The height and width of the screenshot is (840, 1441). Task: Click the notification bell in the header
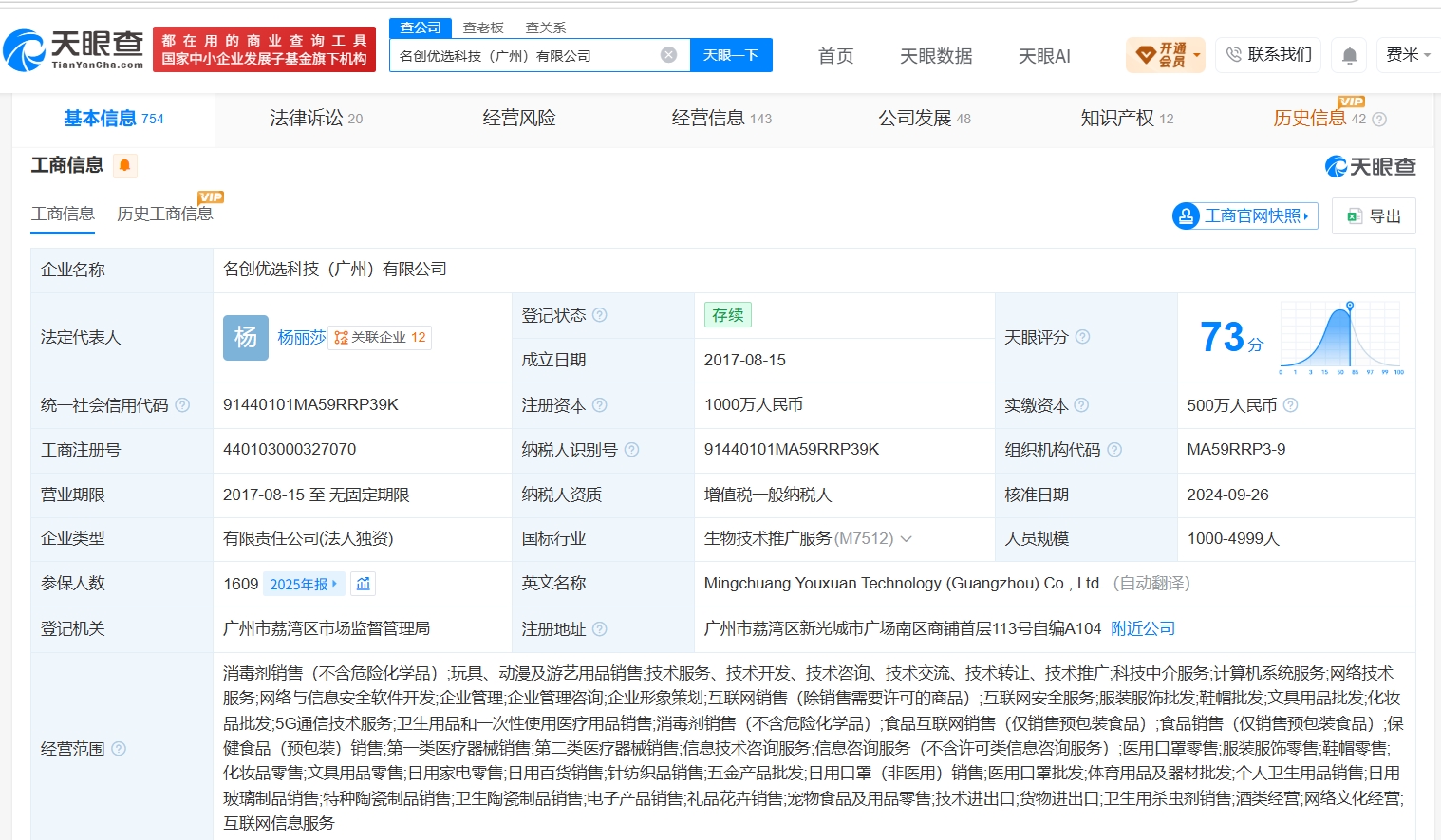[1349, 55]
